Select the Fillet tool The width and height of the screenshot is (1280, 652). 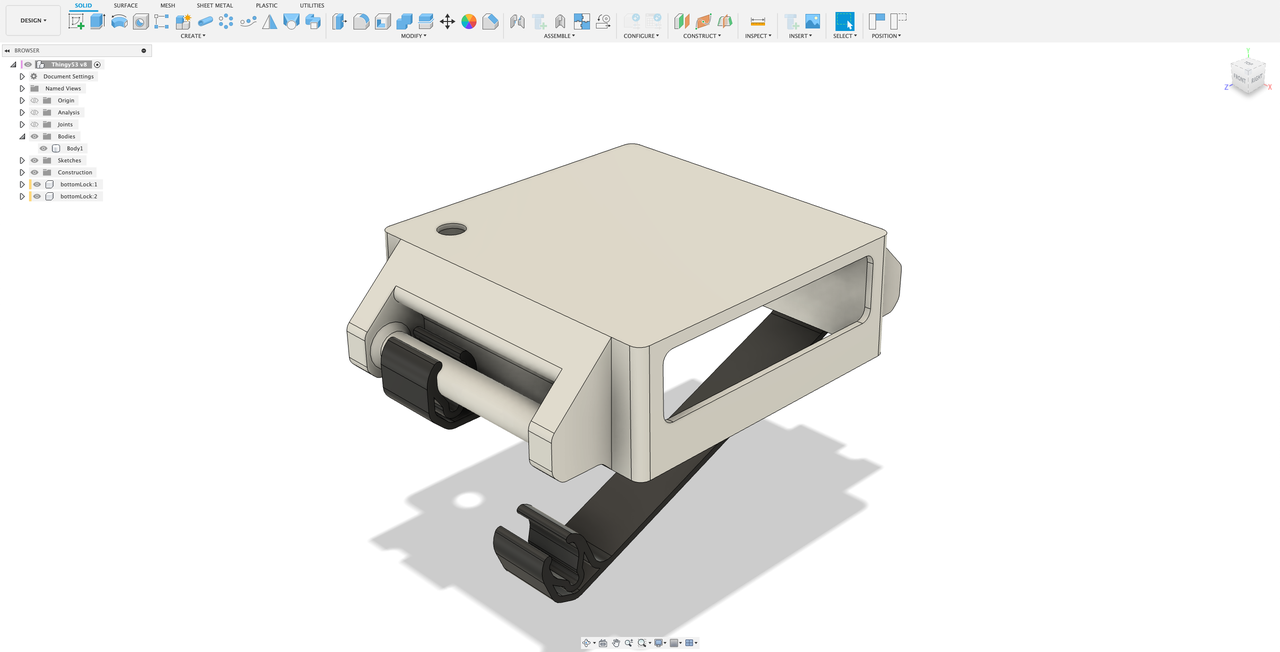pos(361,21)
